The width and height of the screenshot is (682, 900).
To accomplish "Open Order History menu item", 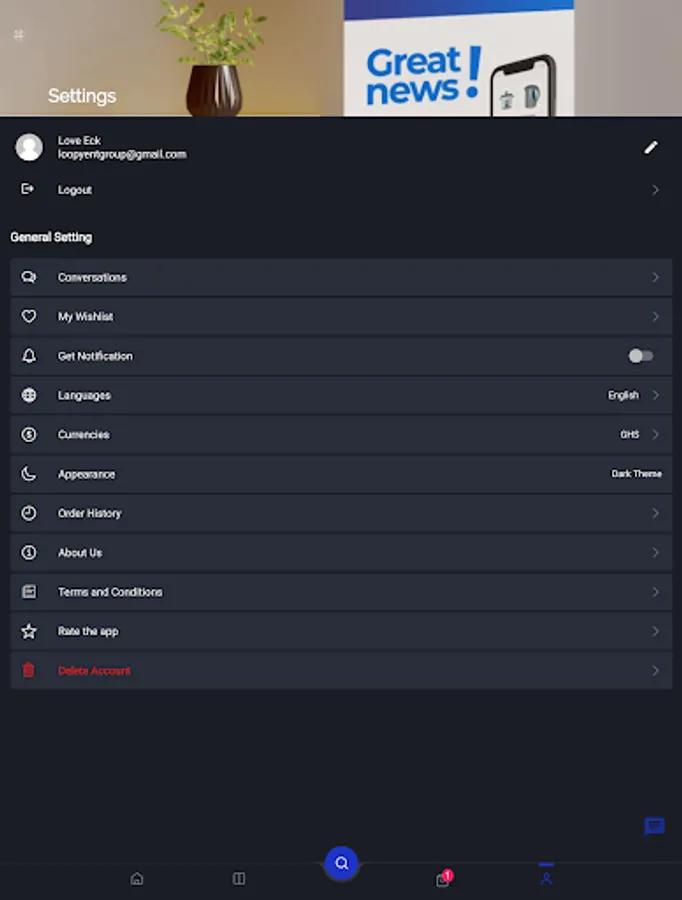I will (90, 513).
